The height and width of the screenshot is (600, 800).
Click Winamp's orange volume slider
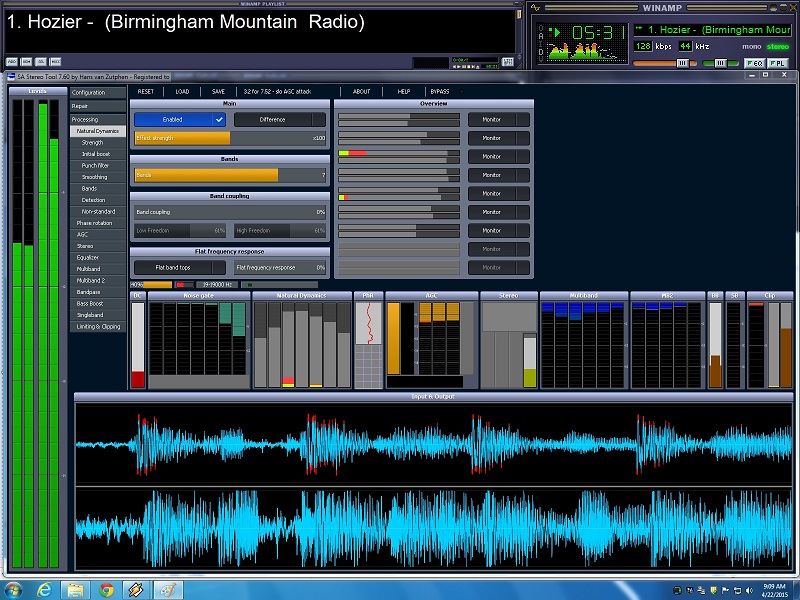tap(665, 63)
